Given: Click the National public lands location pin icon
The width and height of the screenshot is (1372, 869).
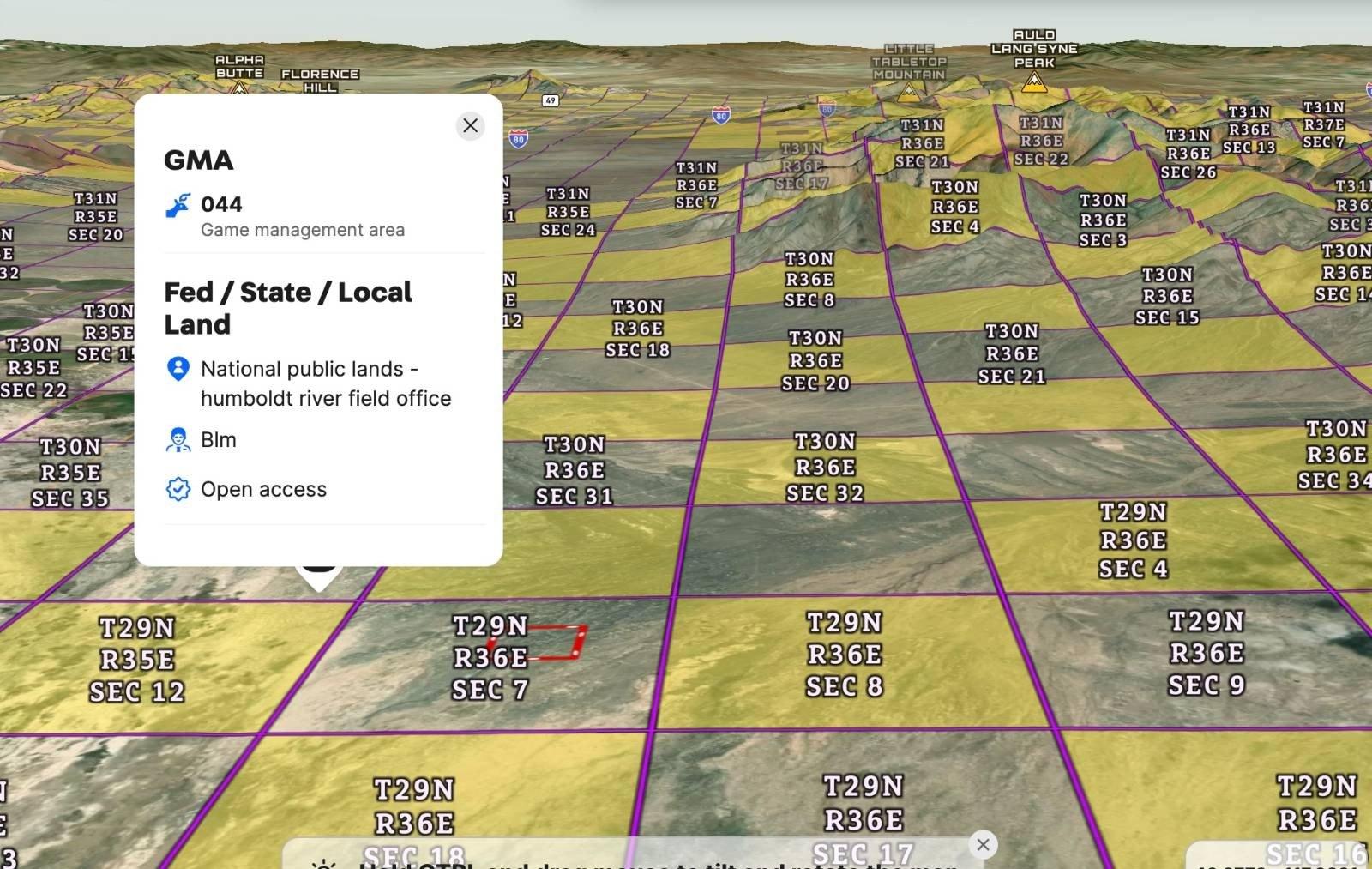Looking at the screenshot, I should click(x=178, y=369).
